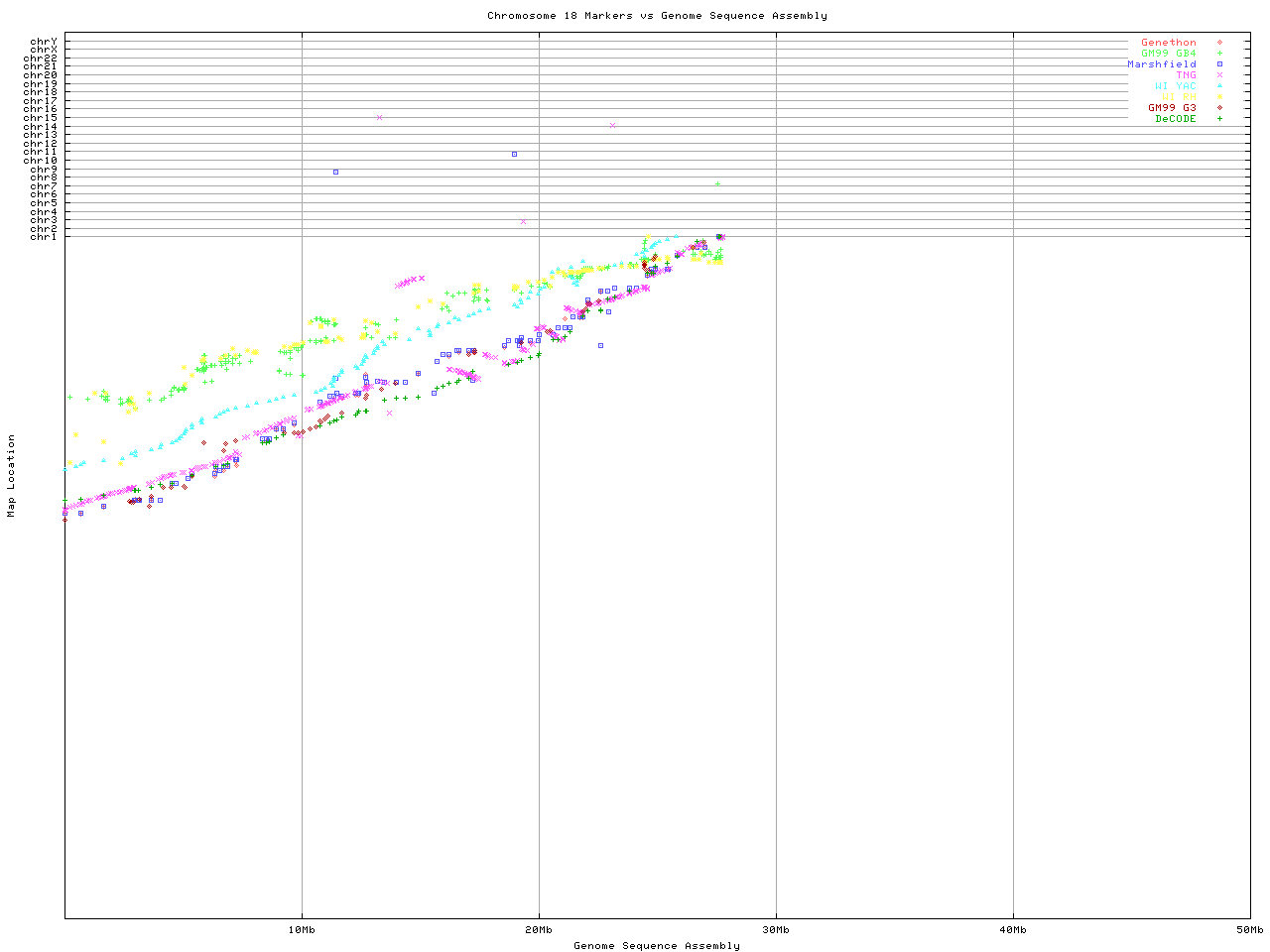Click the GM99 G3 diamond marker in legend

[x=1219, y=108]
